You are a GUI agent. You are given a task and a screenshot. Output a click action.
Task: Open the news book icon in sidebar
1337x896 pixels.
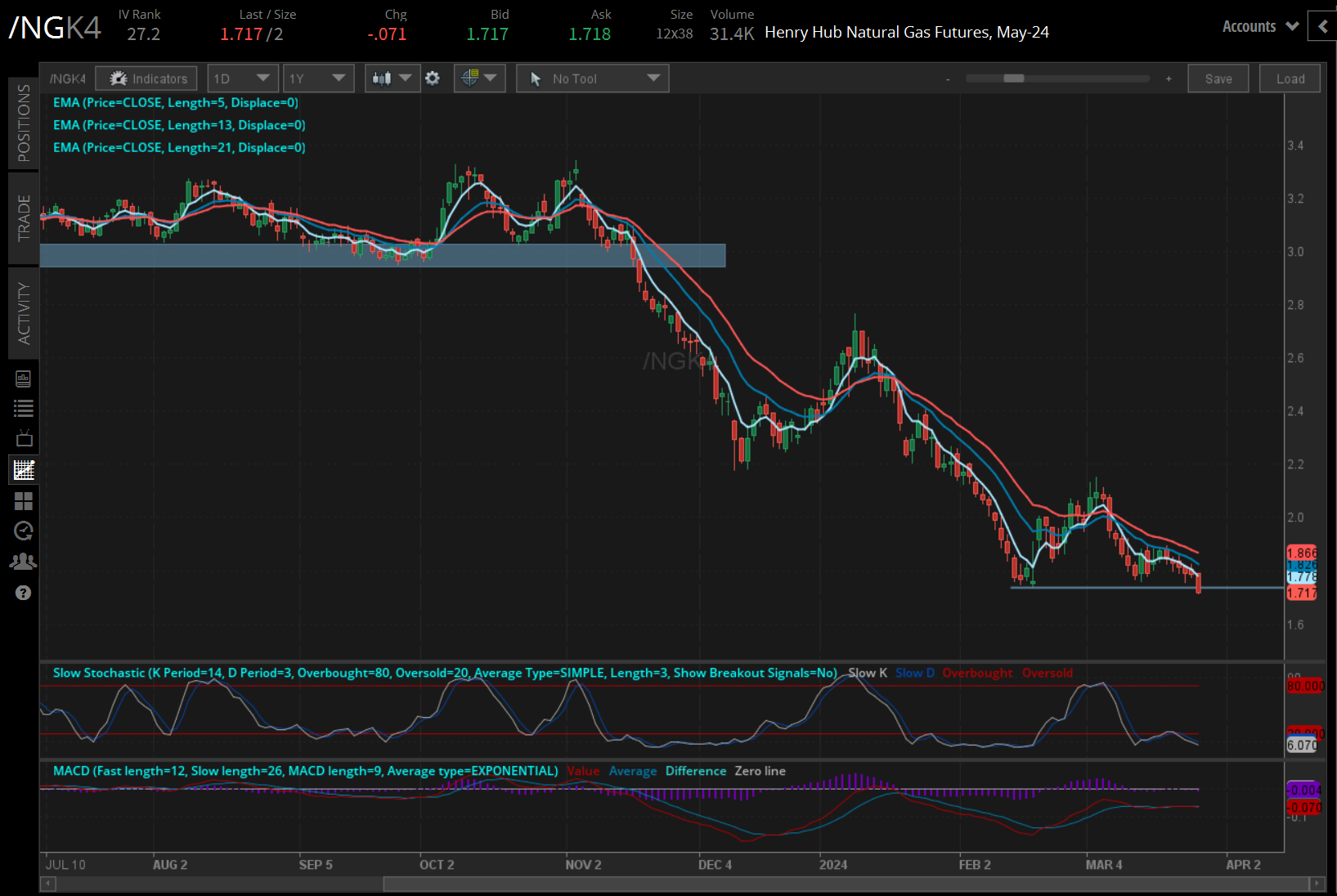[24, 379]
